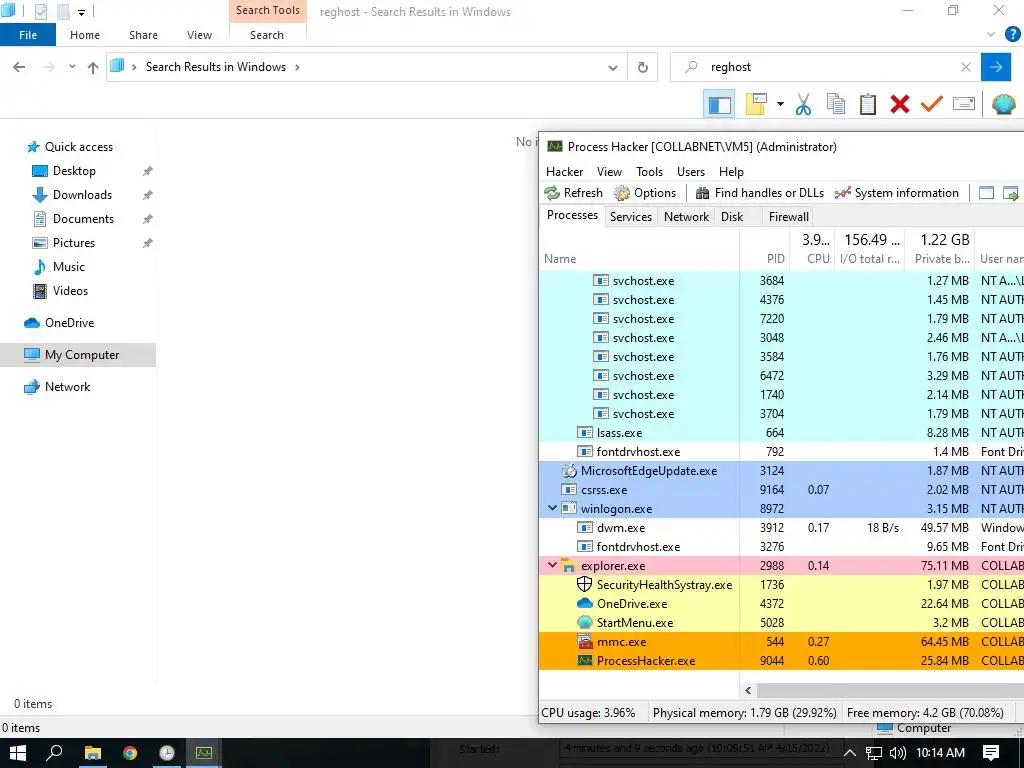Open the File tab in Explorer

(28, 35)
